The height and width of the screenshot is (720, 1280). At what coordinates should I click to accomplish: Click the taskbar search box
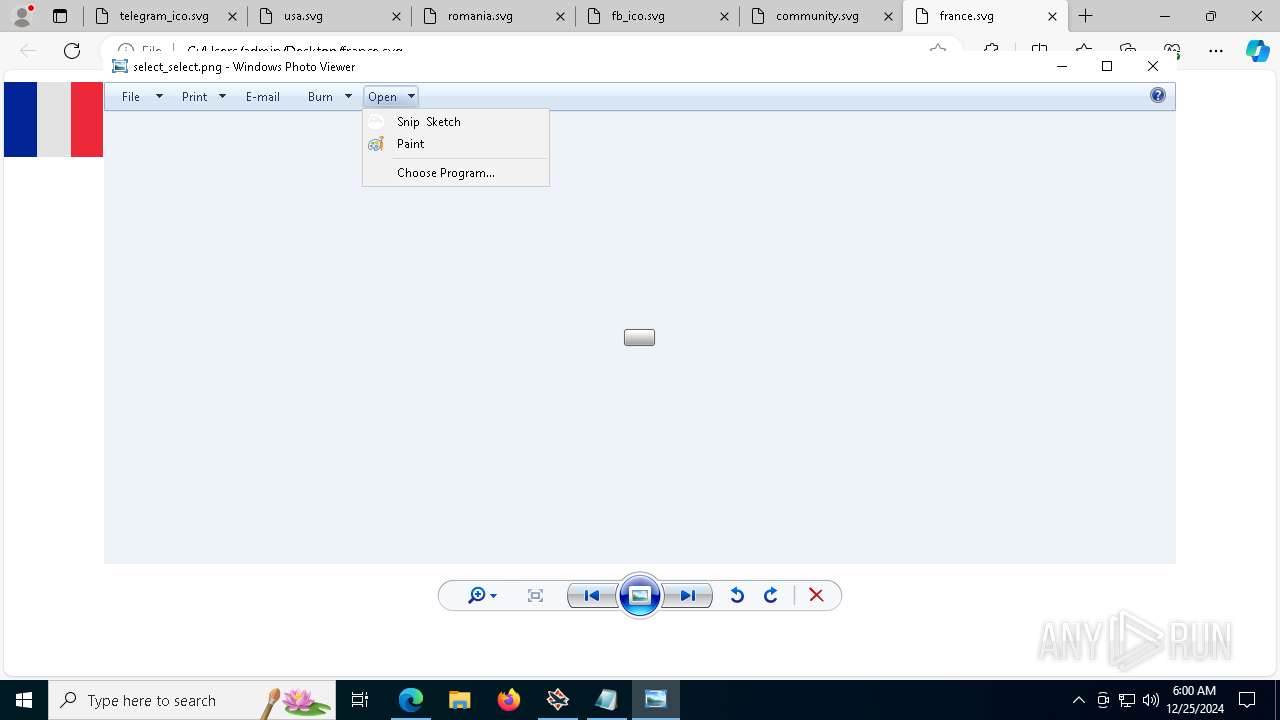click(x=192, y=700)
